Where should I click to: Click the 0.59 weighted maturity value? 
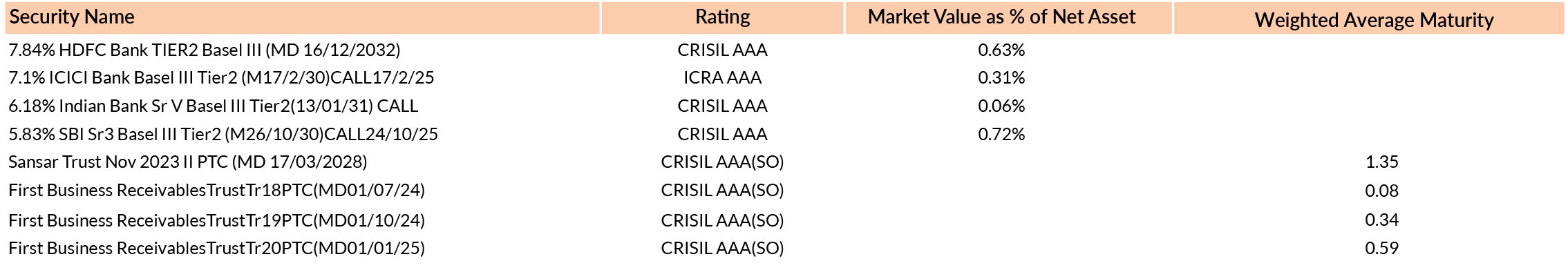[x=1381, y=248]
